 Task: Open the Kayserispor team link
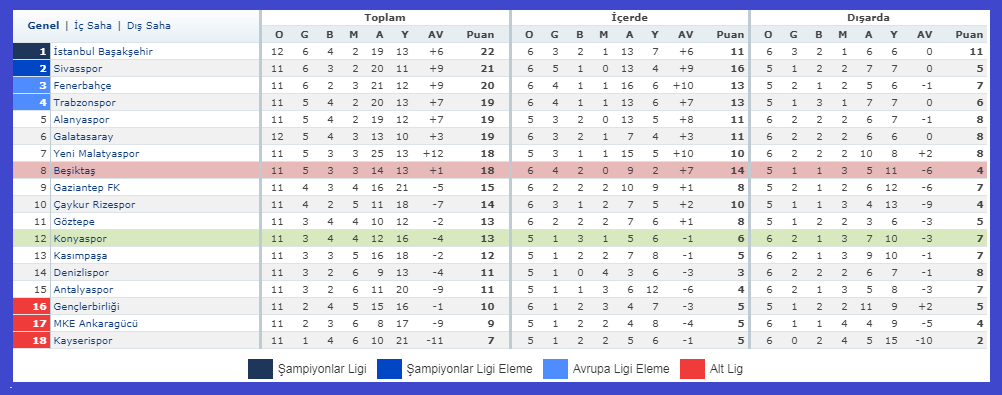(x=83, y=341)
